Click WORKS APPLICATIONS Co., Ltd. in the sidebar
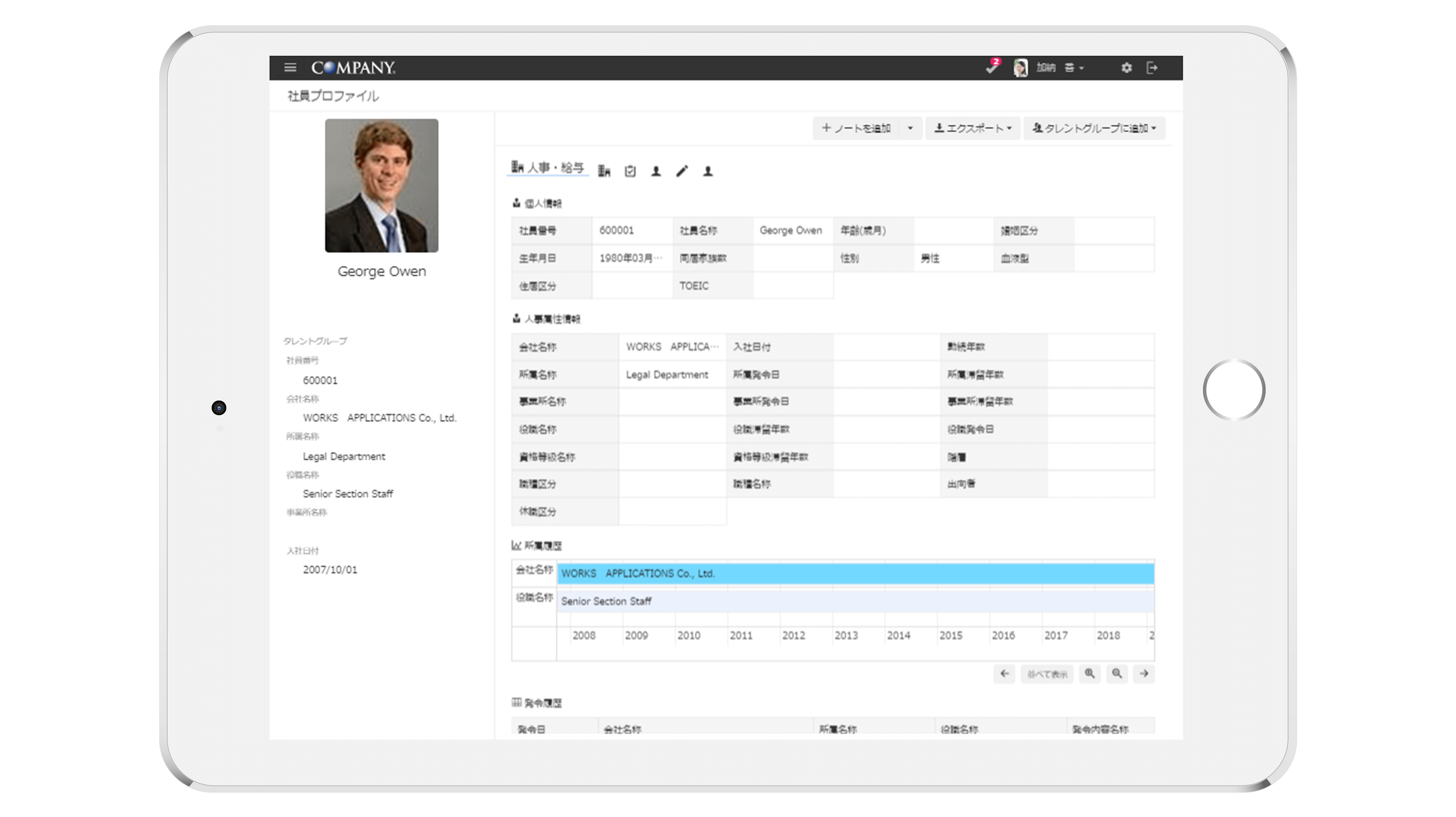The image size is (1456, 817). [x=379, y=418]
